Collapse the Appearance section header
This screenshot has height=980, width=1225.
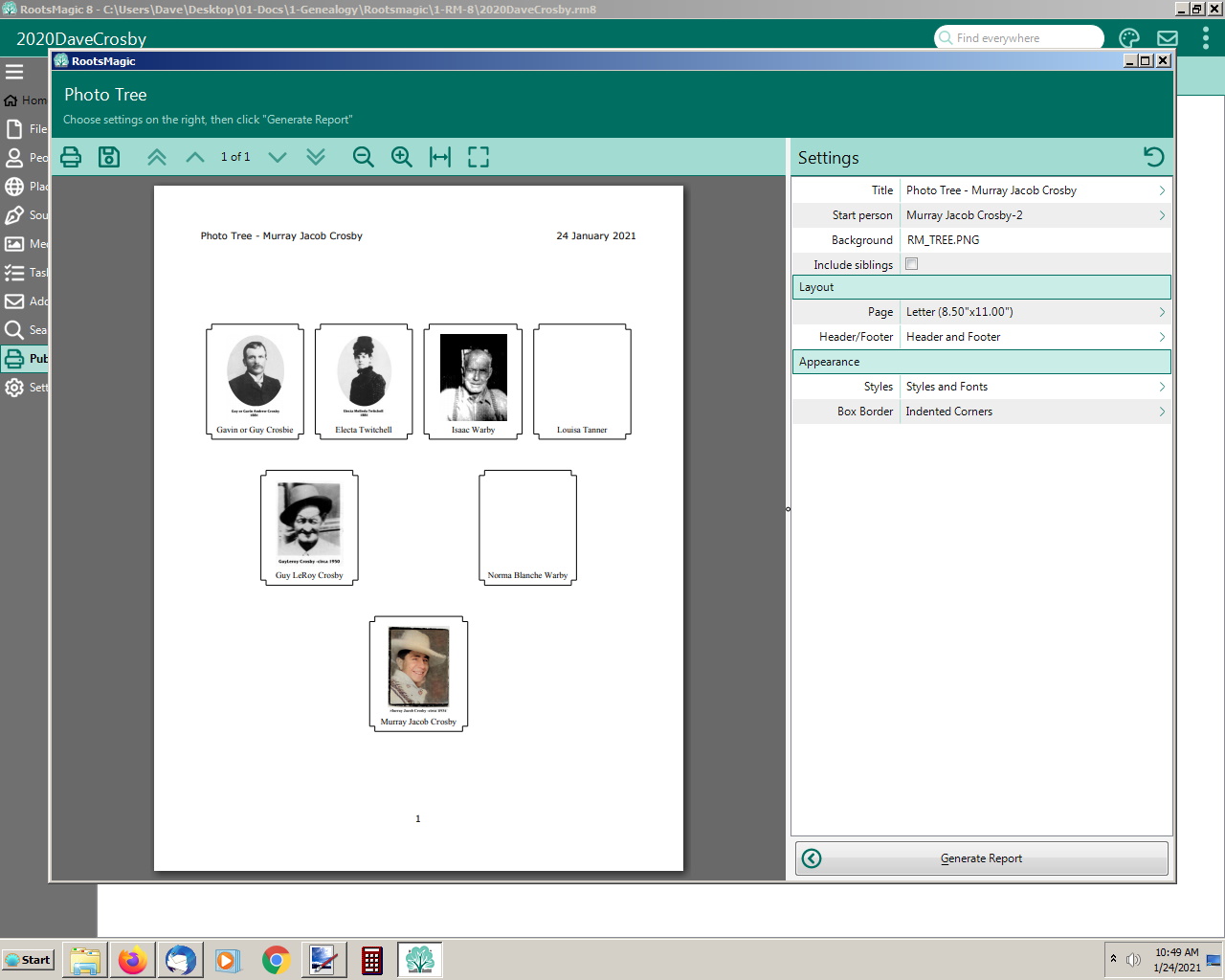pos(981,362)
